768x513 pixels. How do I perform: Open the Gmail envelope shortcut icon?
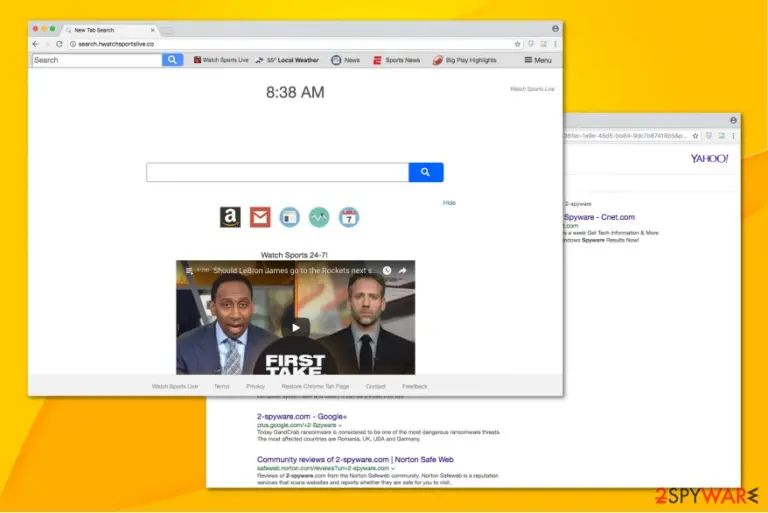[x=260, y=217]
